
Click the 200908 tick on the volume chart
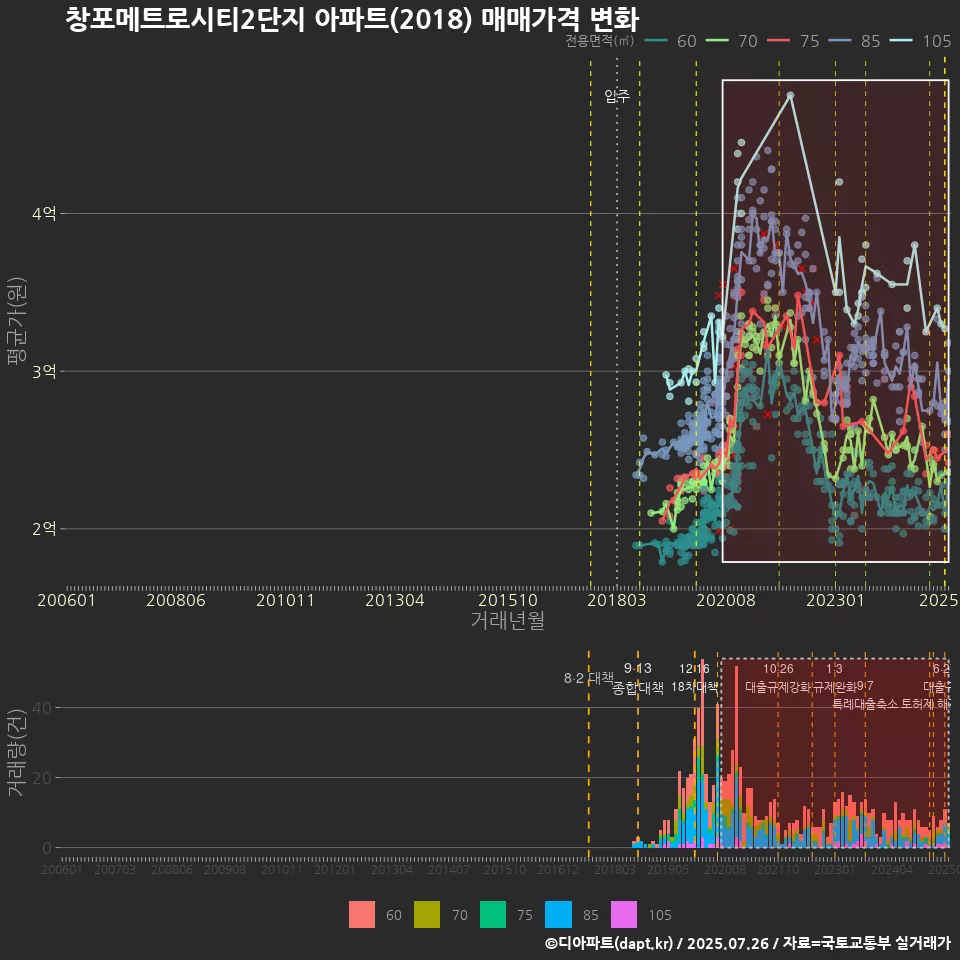[225, 869]
